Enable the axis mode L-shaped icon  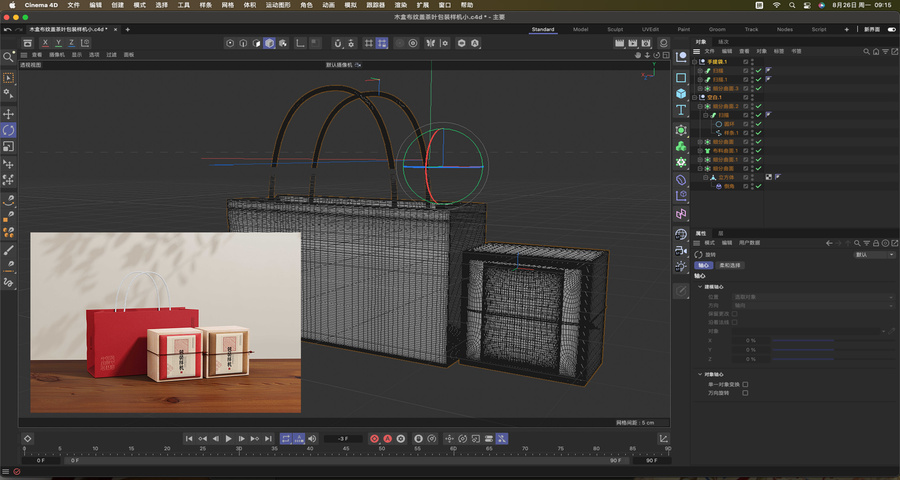[300, 43]
